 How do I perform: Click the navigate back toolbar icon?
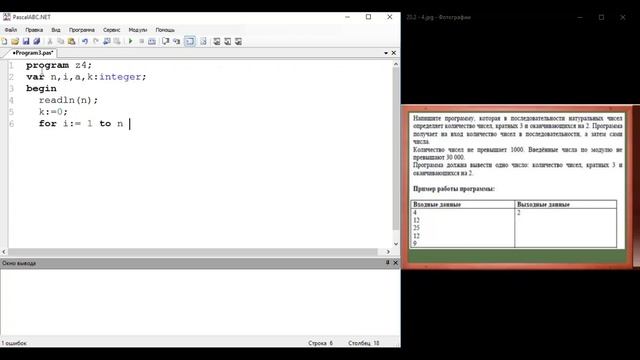tap(107, 41)
